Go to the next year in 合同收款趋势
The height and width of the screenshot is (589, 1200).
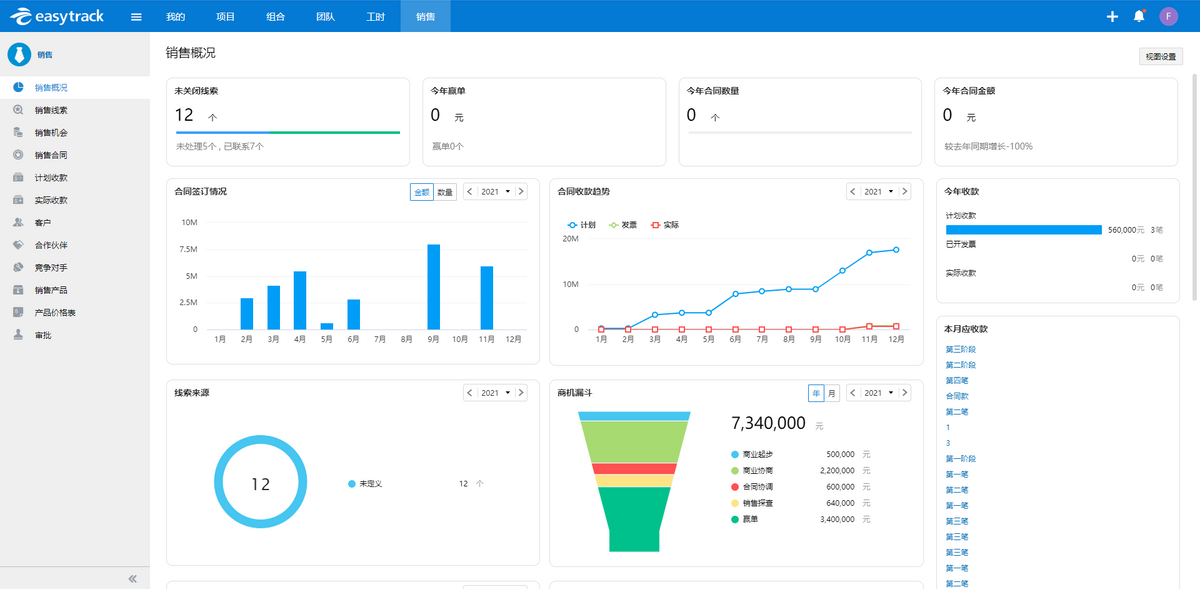coord(905,192)
